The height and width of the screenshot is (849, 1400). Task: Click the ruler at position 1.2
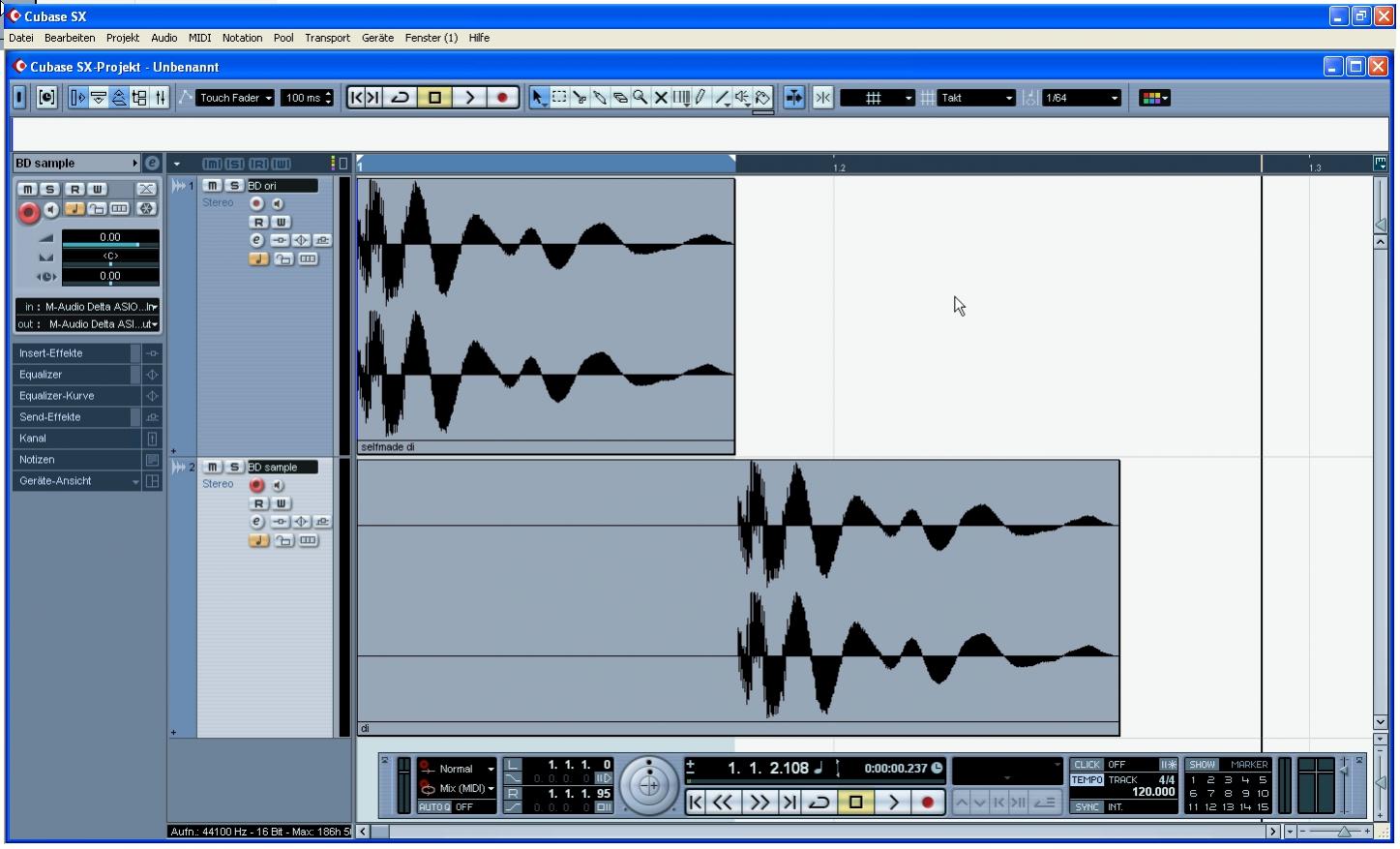point(838,166)
